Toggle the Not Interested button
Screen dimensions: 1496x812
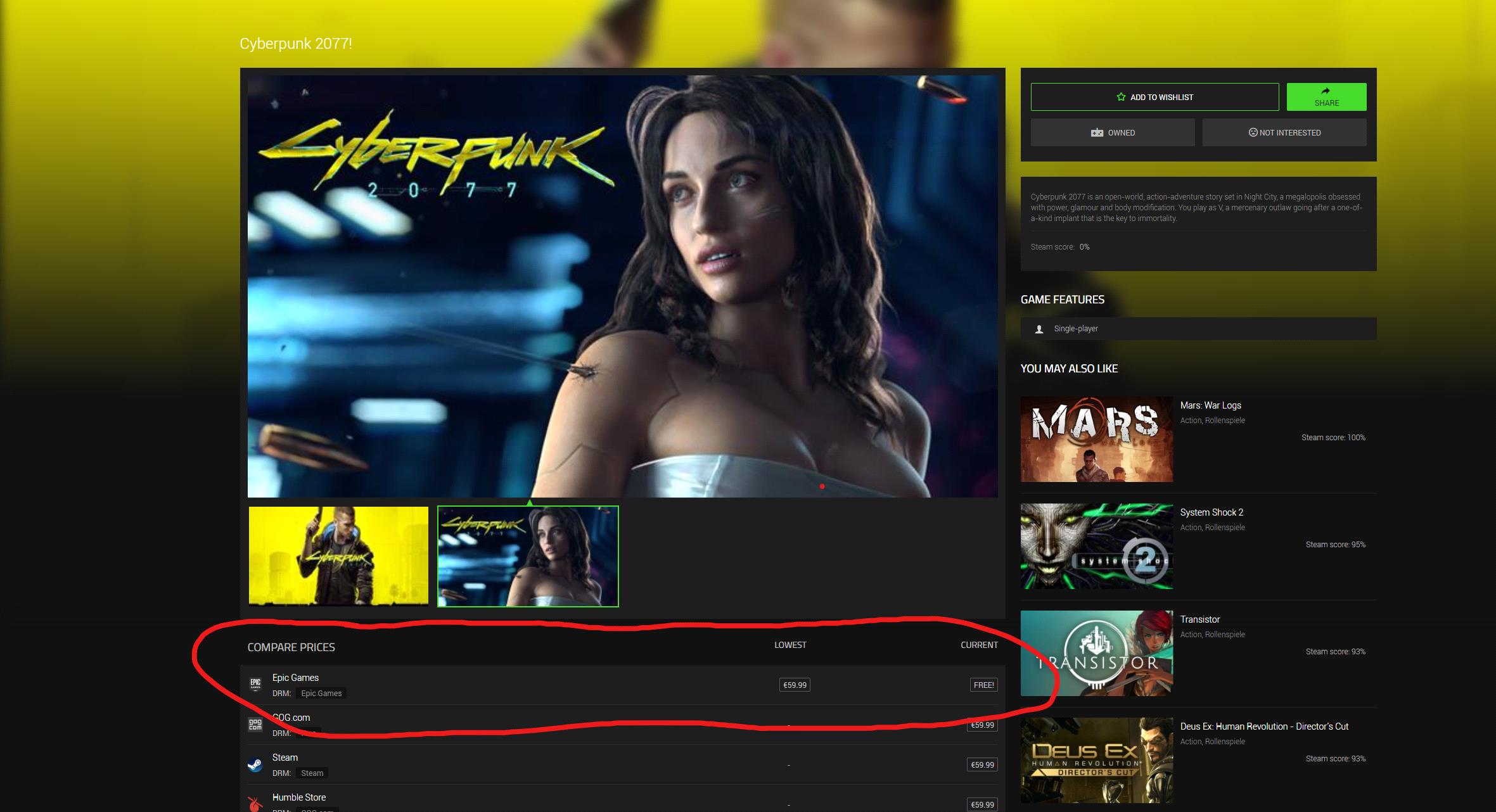tap(1284, 132)
